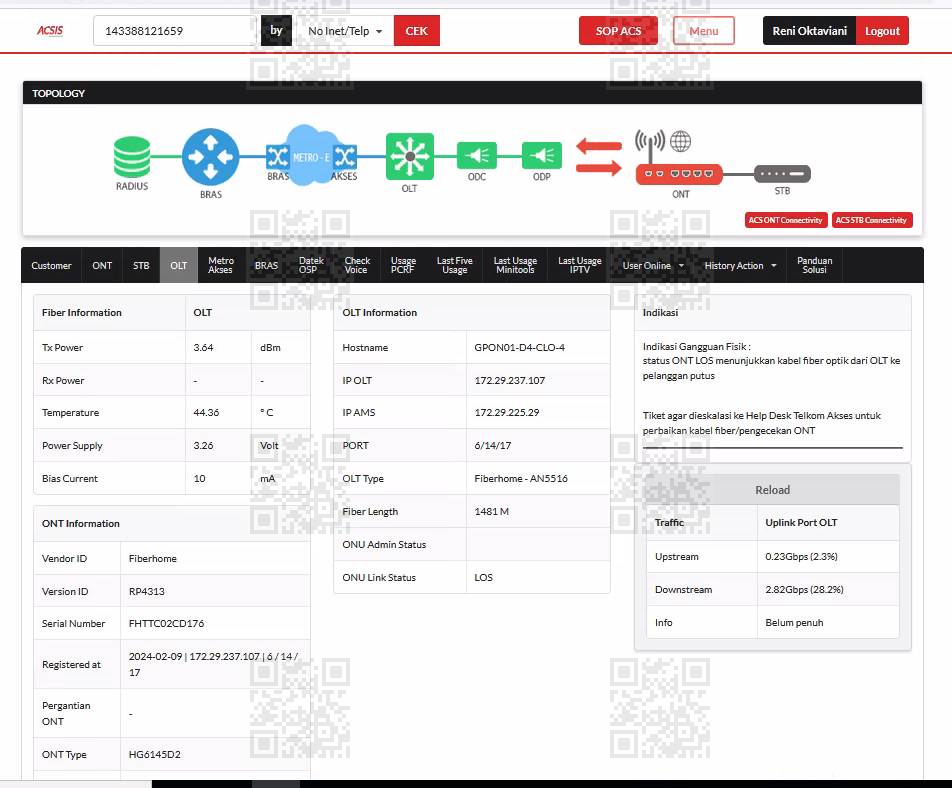Screen dimensions: 952x788
Task: Click the RADIUS database icon in topology
Action: [x=132, y=157]
